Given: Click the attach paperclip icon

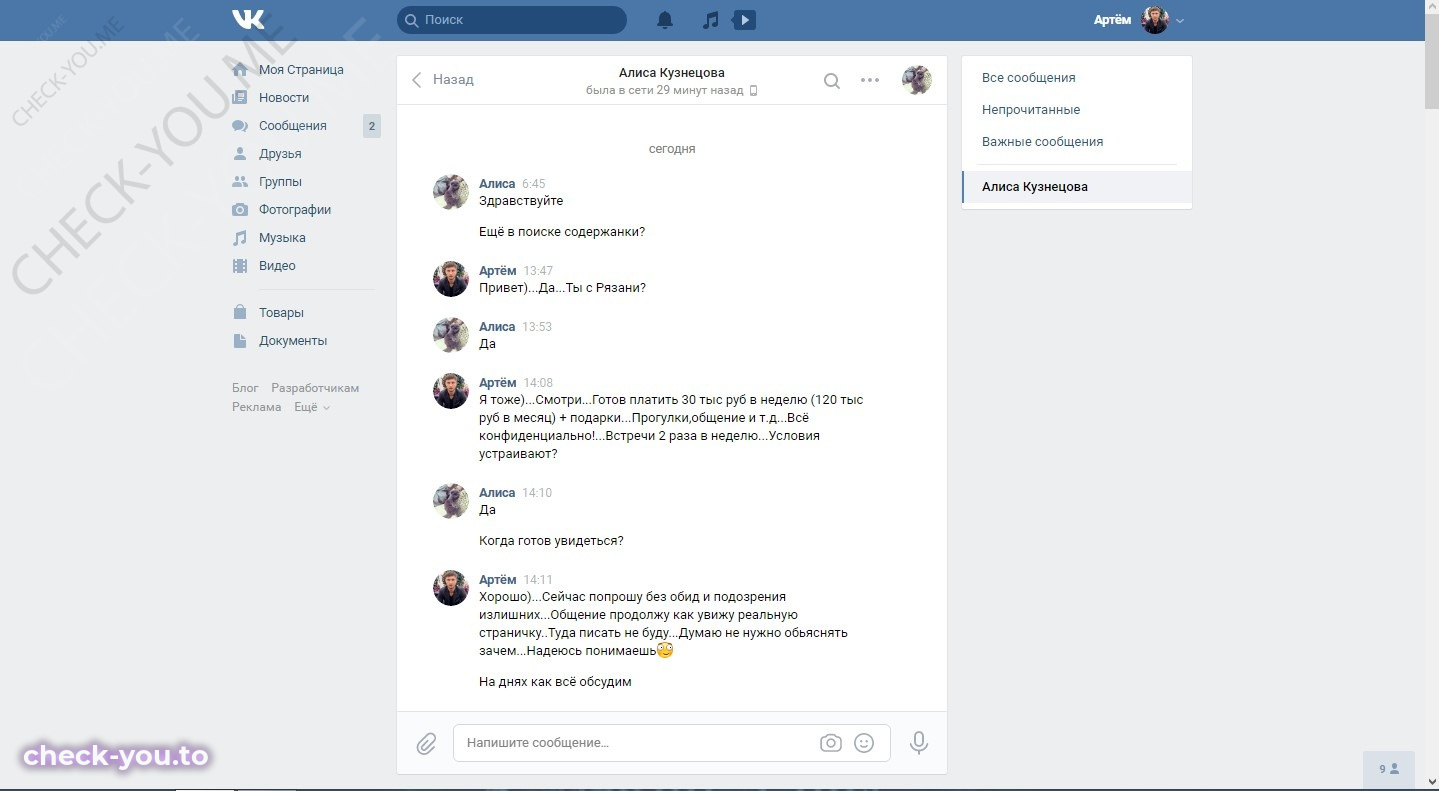Looking at the screenshot, I should (426, 743).
